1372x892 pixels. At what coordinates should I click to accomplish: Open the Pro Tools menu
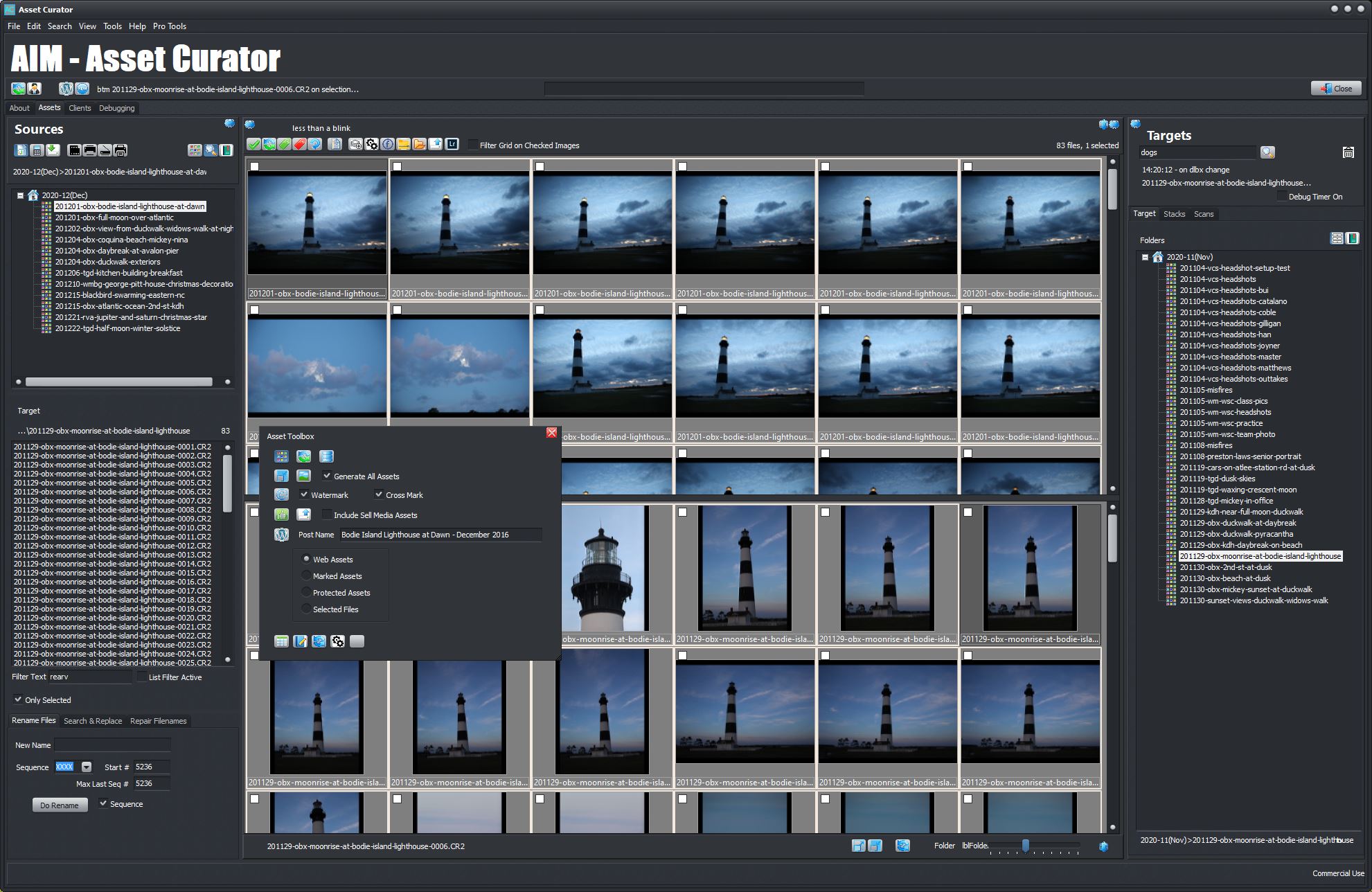(169, 26)
